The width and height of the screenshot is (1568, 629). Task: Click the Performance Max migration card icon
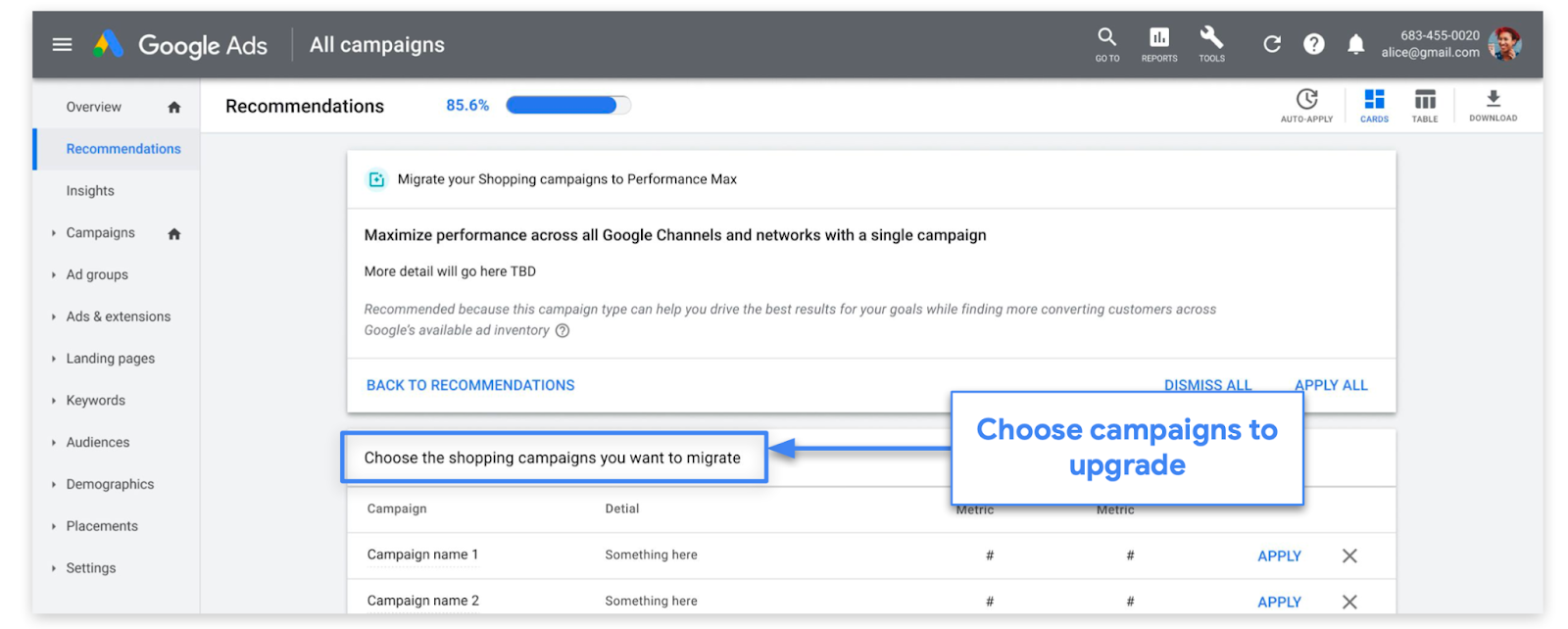376,179
